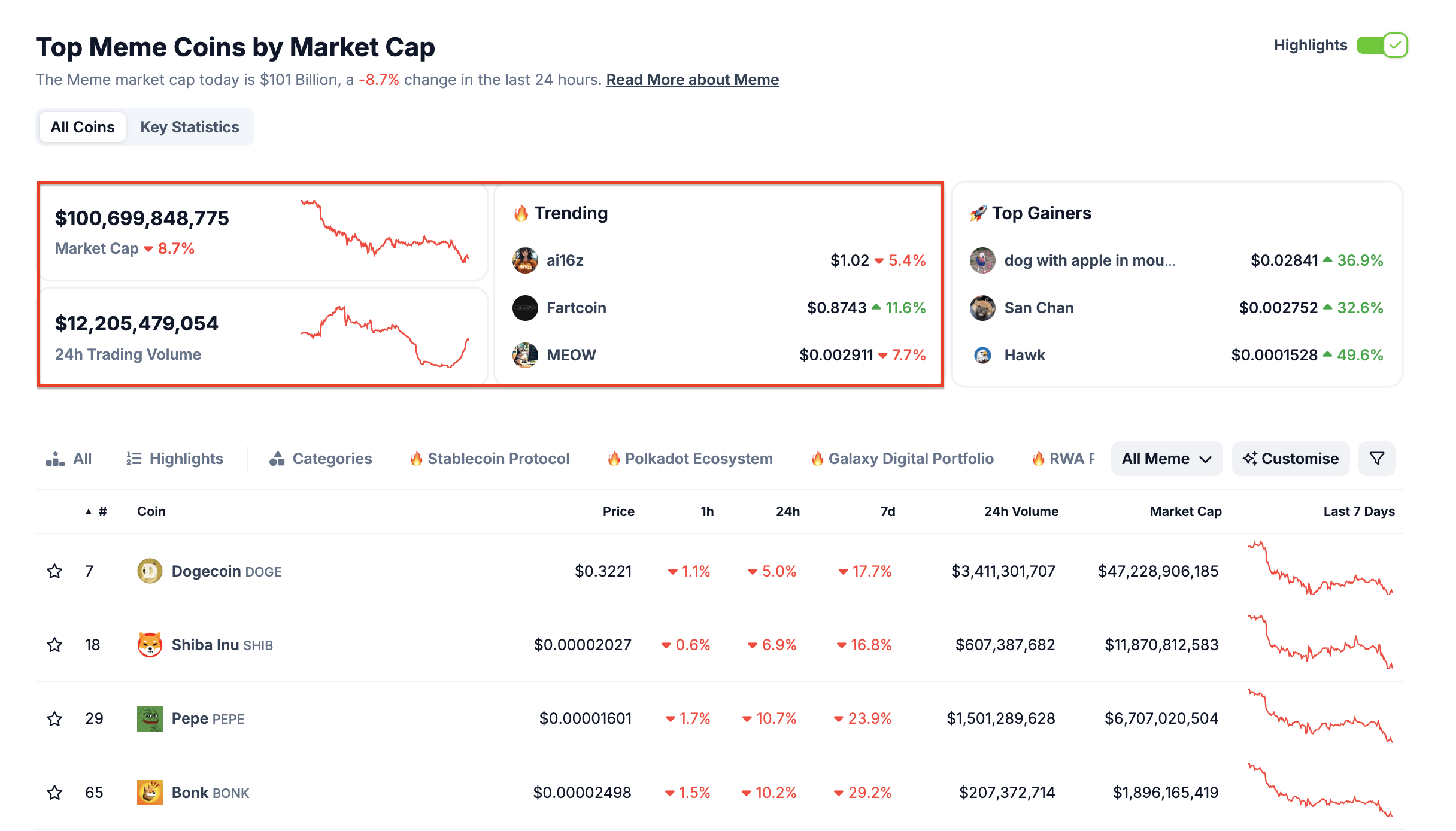
Task: Add Pepe to favorites with star
Action: coord(54,718)
